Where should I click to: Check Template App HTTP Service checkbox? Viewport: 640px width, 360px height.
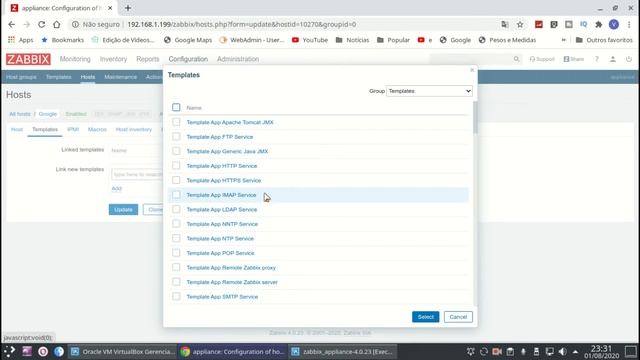(176, 166)
